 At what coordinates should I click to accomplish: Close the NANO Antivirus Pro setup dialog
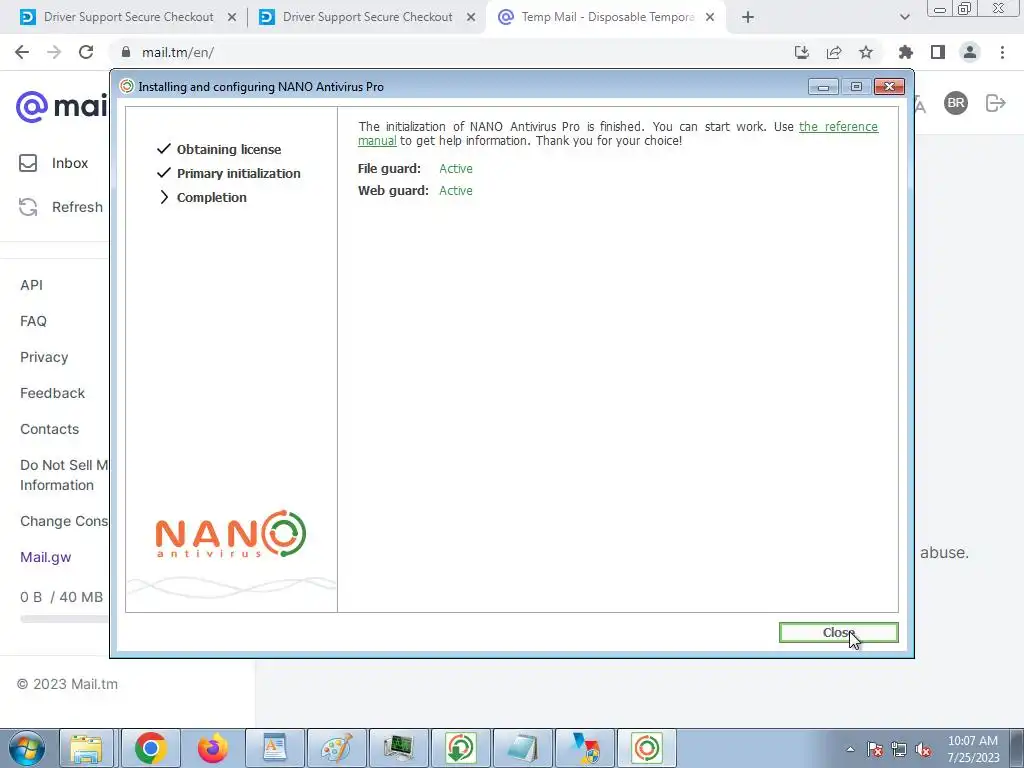[x=839, y=632]
